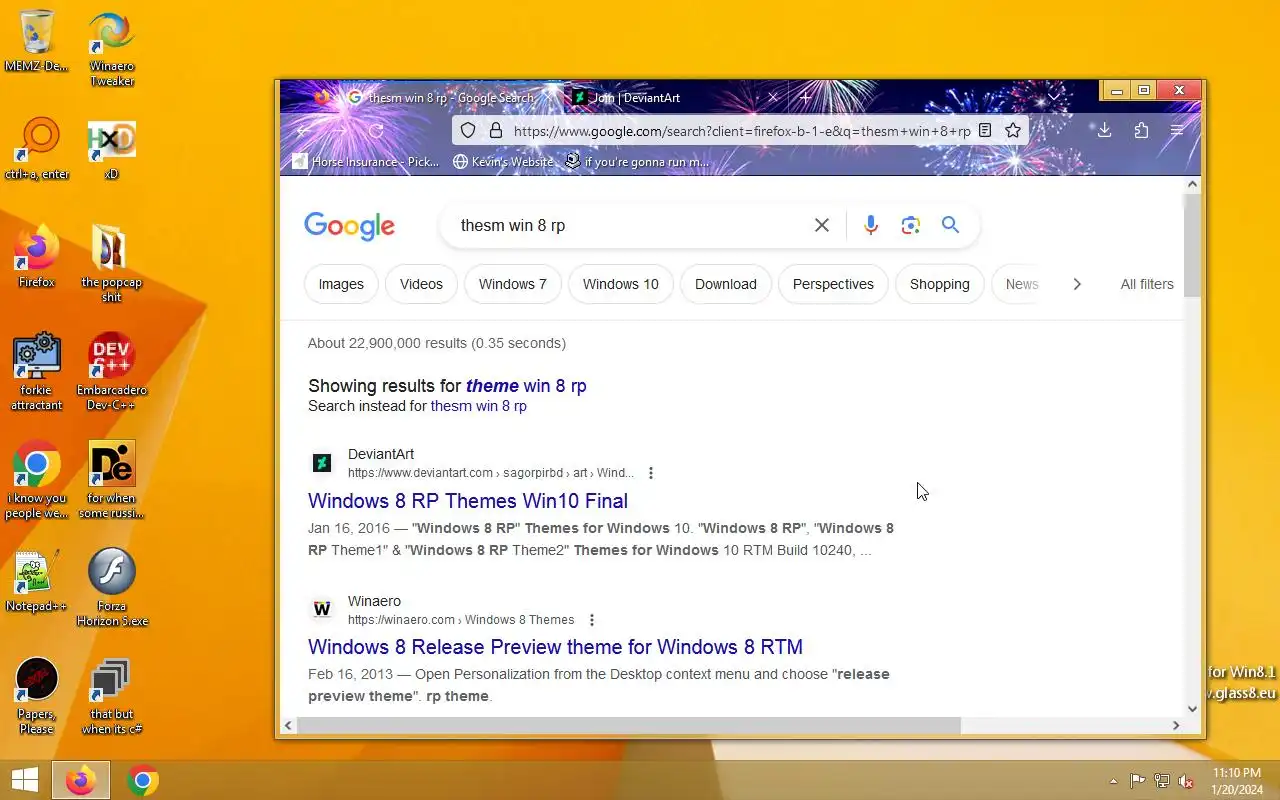Open the HxD desktop shortcut
The height and width of the screenshot is (800, 1280).
[112, 149]
